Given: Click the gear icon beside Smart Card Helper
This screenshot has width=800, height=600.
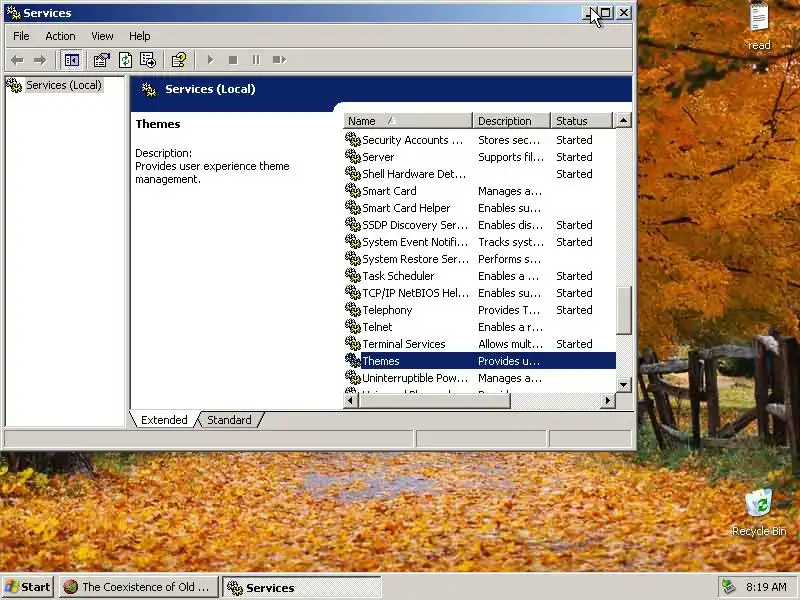Looking at the screenshot, I should click(x=353, y=207).
